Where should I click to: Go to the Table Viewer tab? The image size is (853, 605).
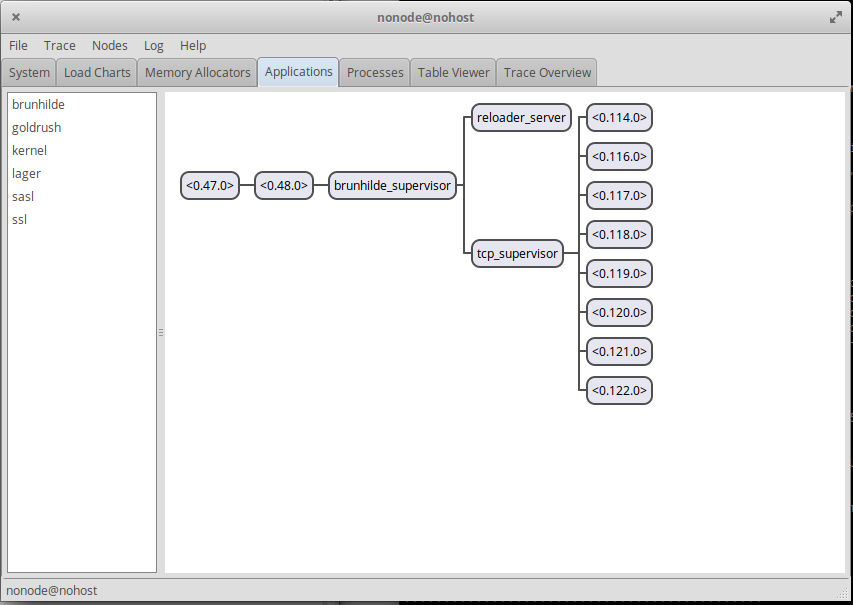pos(454,72)
